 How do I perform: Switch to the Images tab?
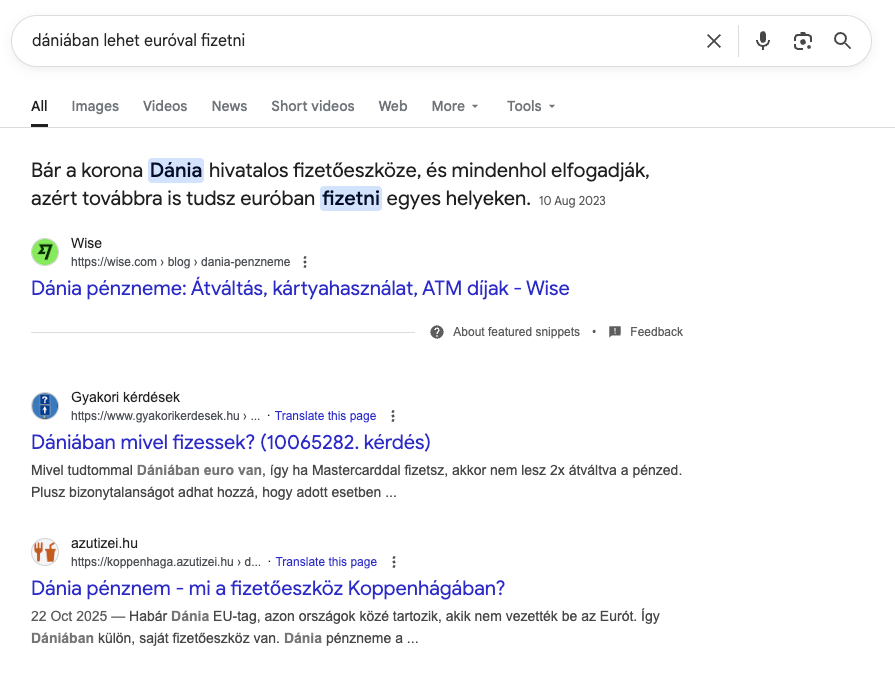point(95,106)
